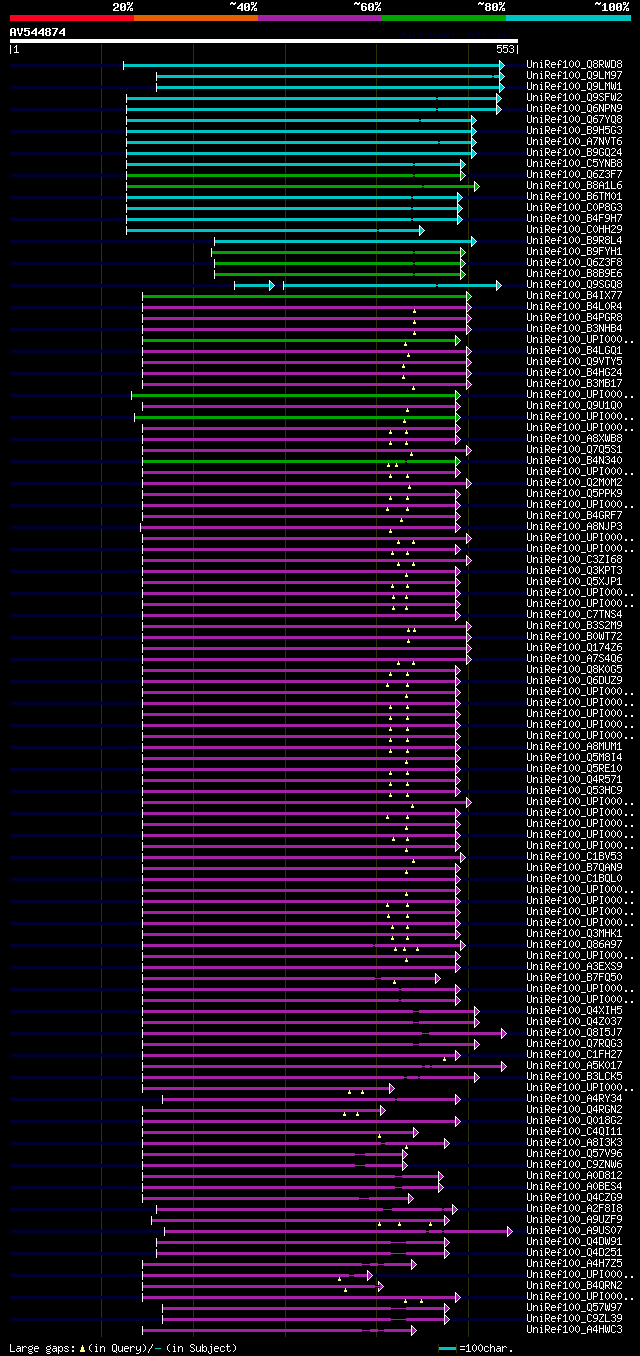Select hit label UniRef100_Q6NPN9

(x=574, y=108)
